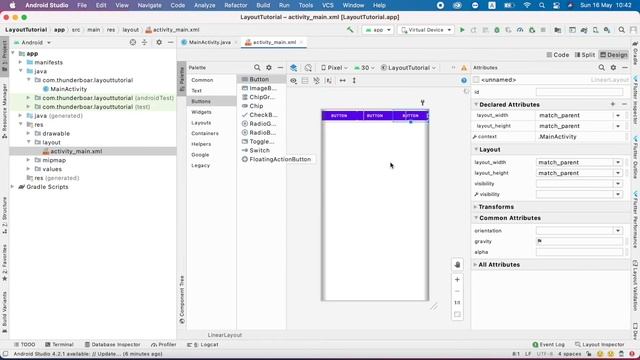This screenshot has width=640, height=360.
Task: Toggle view options with the eye icon
Action: click(x=293, y=80)
